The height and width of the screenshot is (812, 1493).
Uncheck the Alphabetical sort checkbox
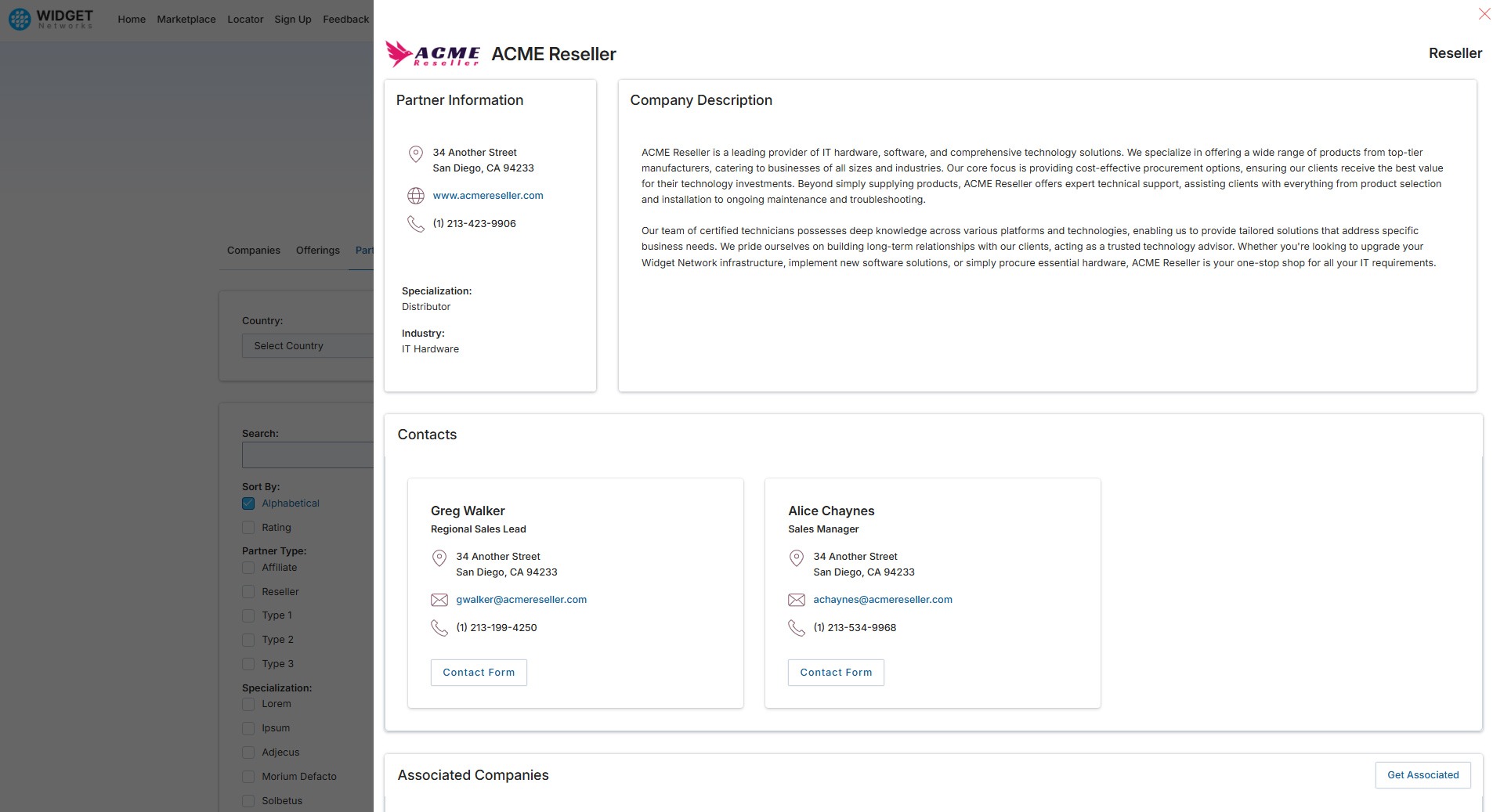pyautogui.click(x=248, y=503)
